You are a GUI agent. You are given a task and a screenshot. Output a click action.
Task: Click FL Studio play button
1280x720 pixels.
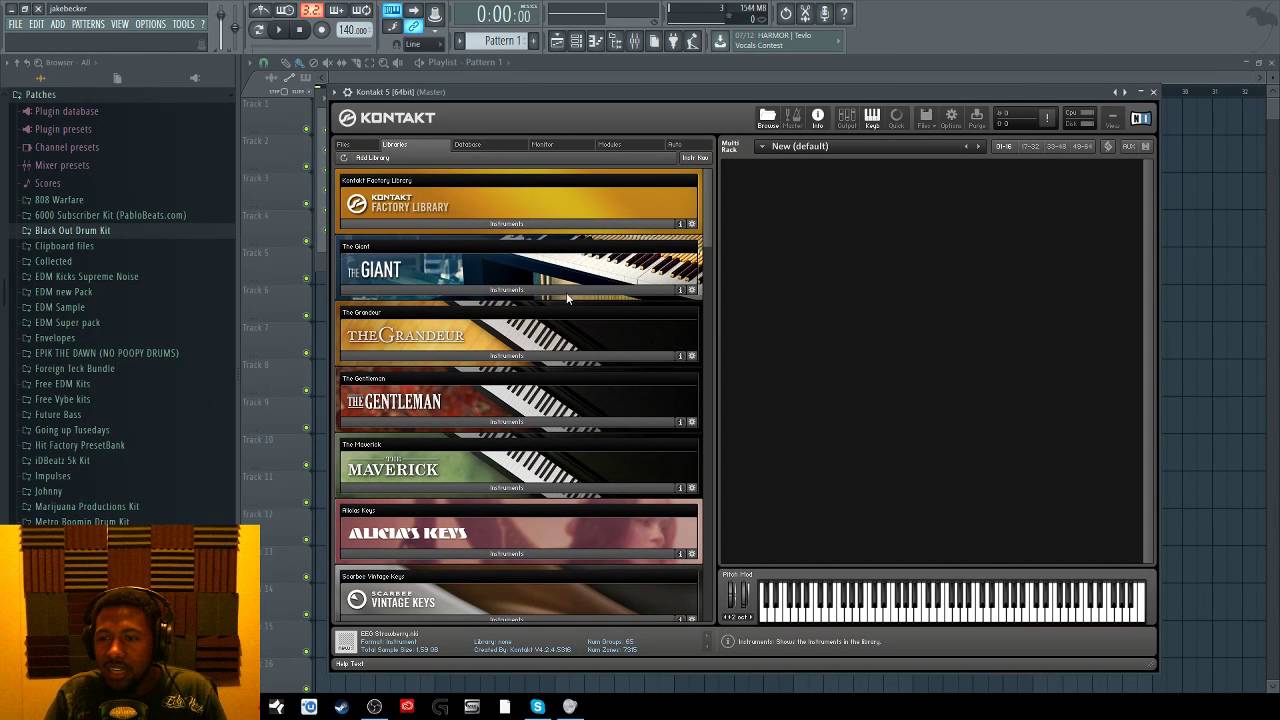279,30
